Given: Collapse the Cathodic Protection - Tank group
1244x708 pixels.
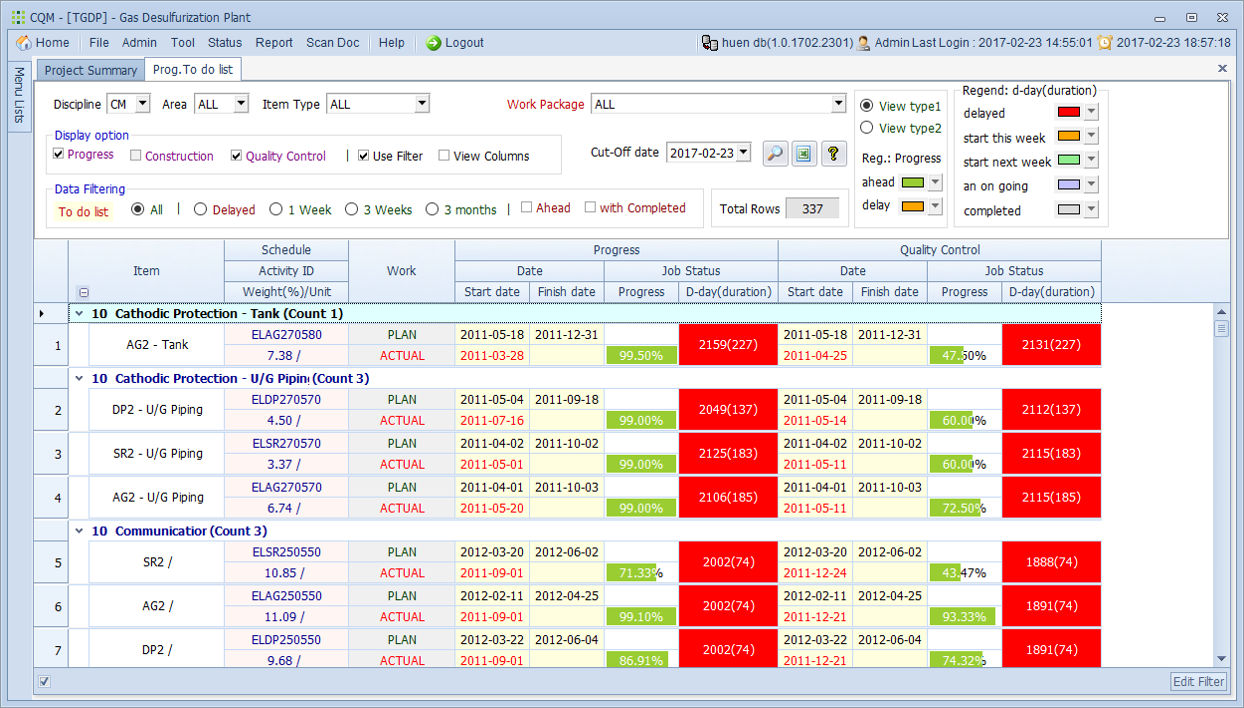Looking at the screenshot, I should tap(79, 314).
